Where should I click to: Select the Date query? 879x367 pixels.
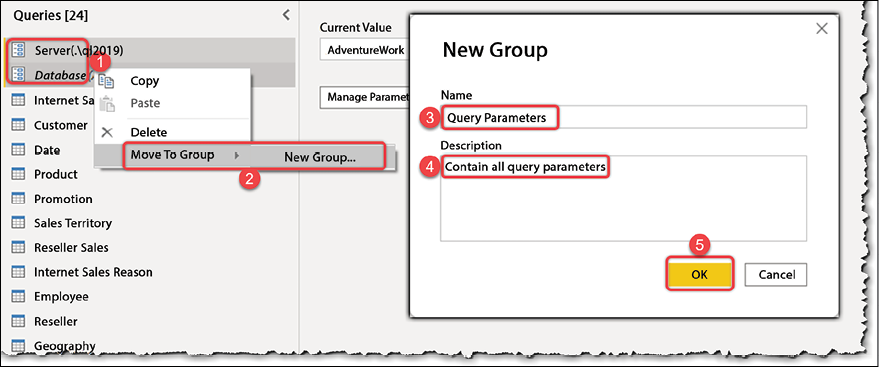(47, 150)
